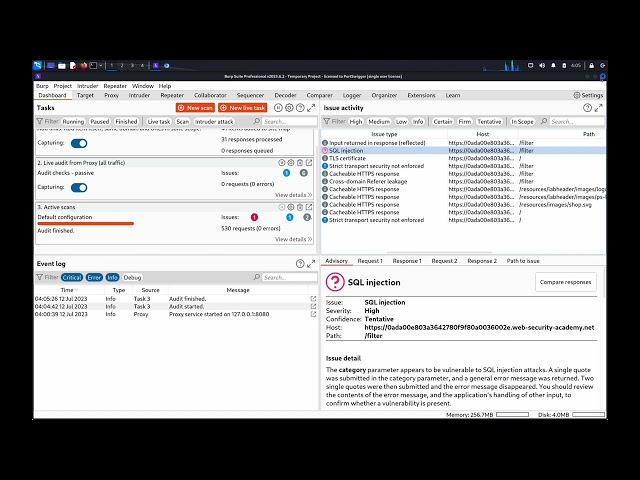Click the red high-severity issue count in Active scans
Screen dimensions: 640x480
click(254, 217)
